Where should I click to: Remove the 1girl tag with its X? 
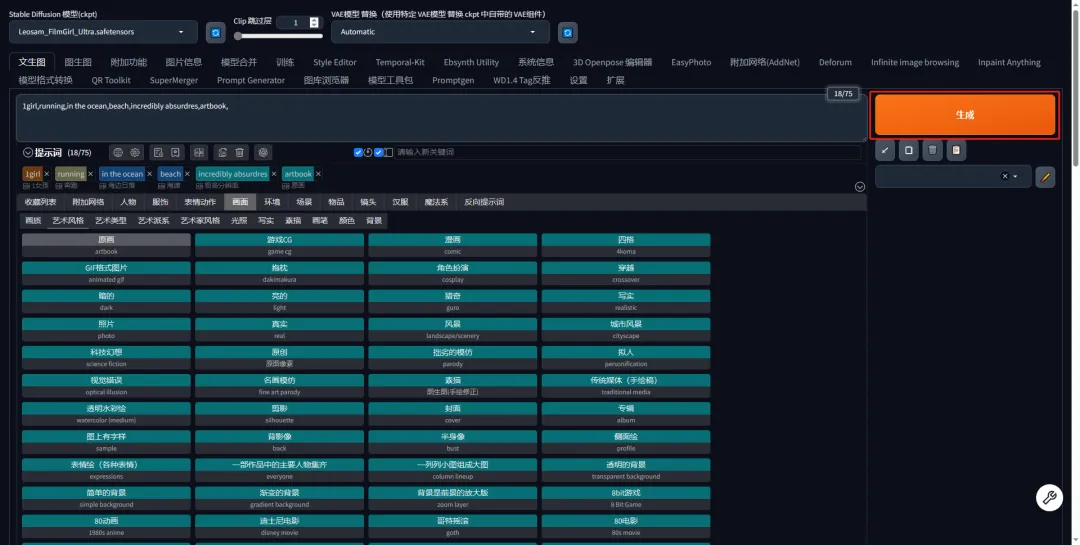pyautogui.click(x=47, y=174)
